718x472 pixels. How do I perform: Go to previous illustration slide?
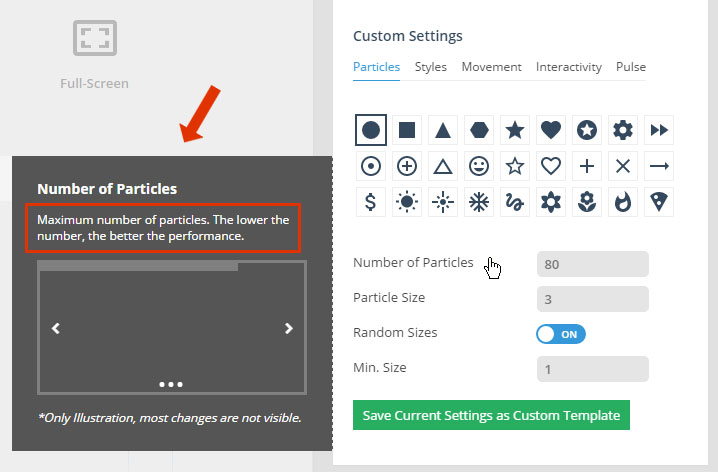[x=56, y=328]
